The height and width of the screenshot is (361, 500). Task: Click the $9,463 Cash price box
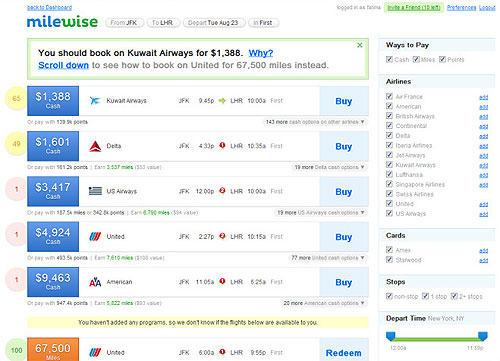(53, 282)
